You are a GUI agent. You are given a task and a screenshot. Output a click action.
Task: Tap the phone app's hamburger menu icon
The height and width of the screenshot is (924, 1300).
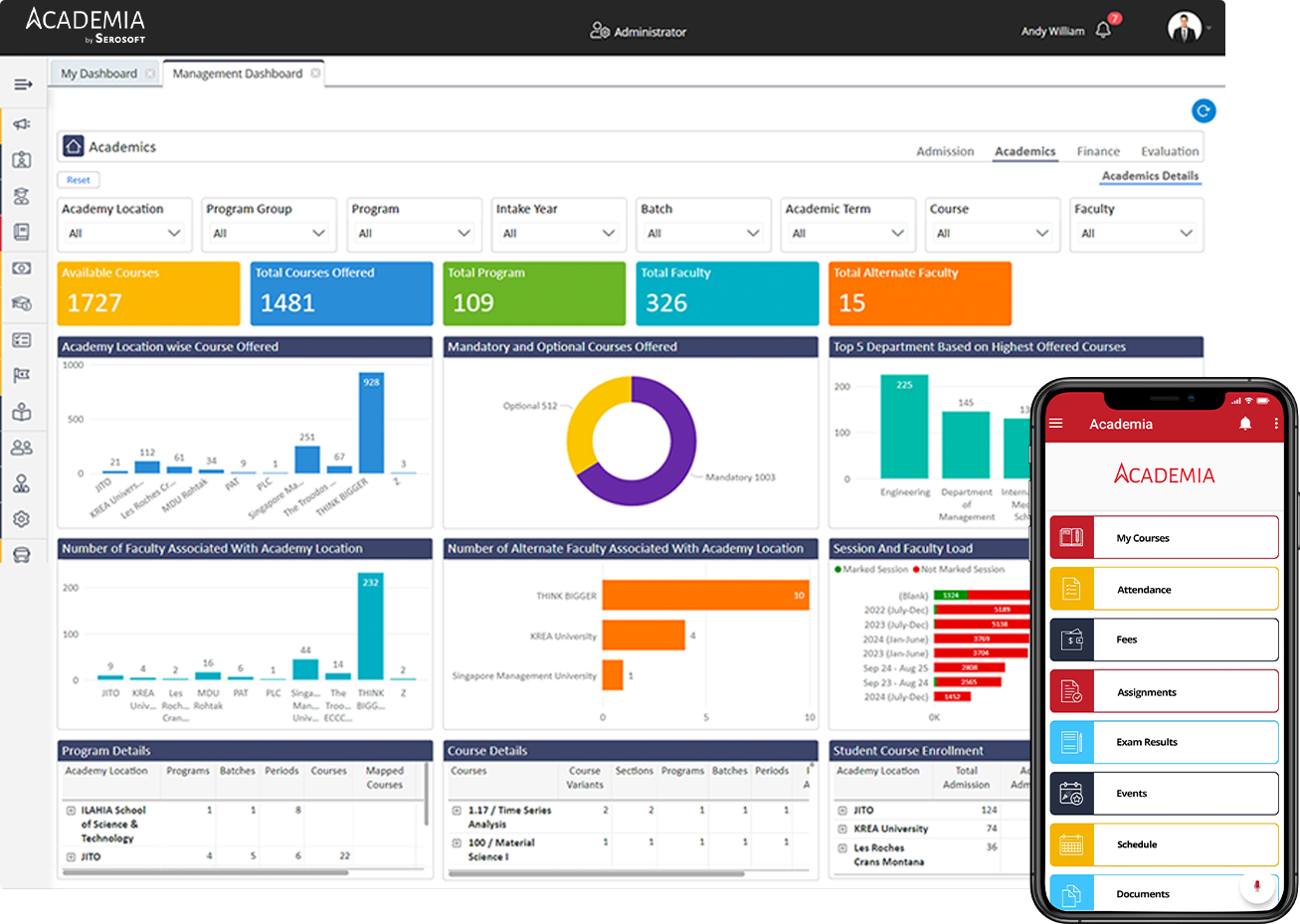pyautogui.click(x=1056, y=424)
